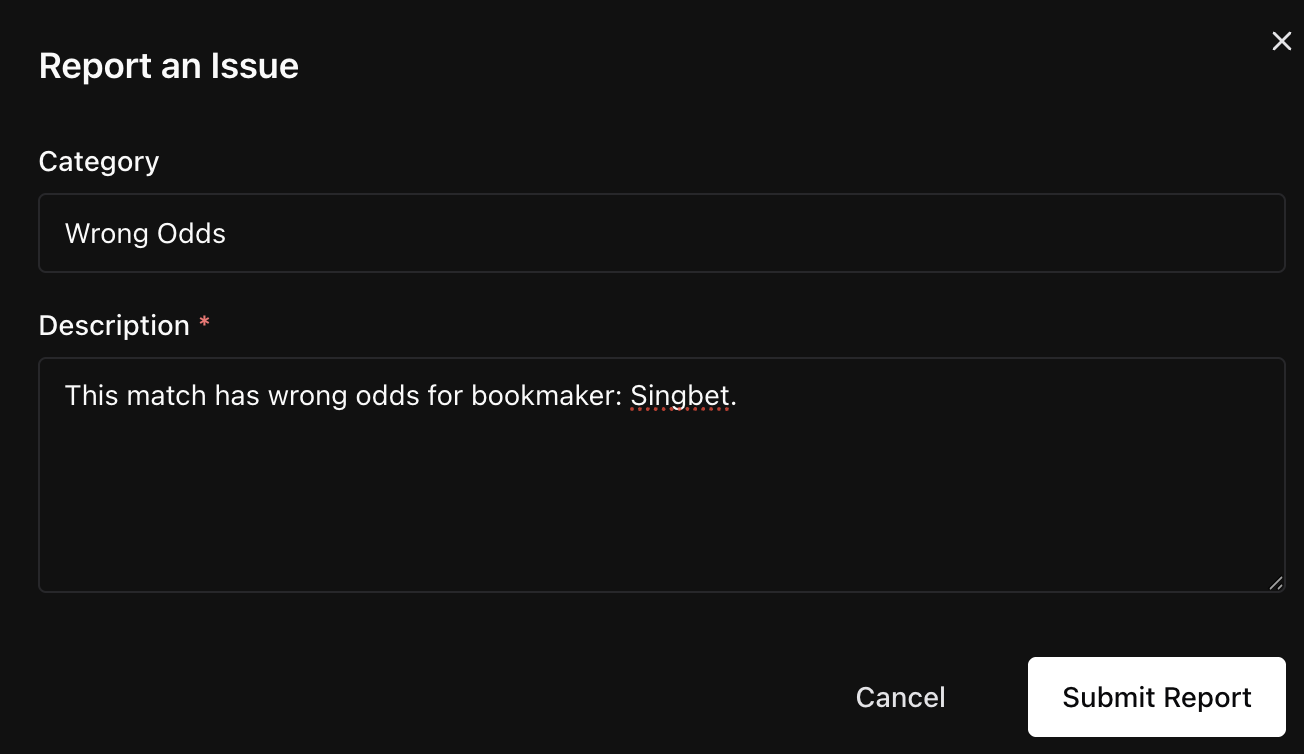Click the Description field label
The width and height of the screenshot is (1304, 754).
(114, 325)
